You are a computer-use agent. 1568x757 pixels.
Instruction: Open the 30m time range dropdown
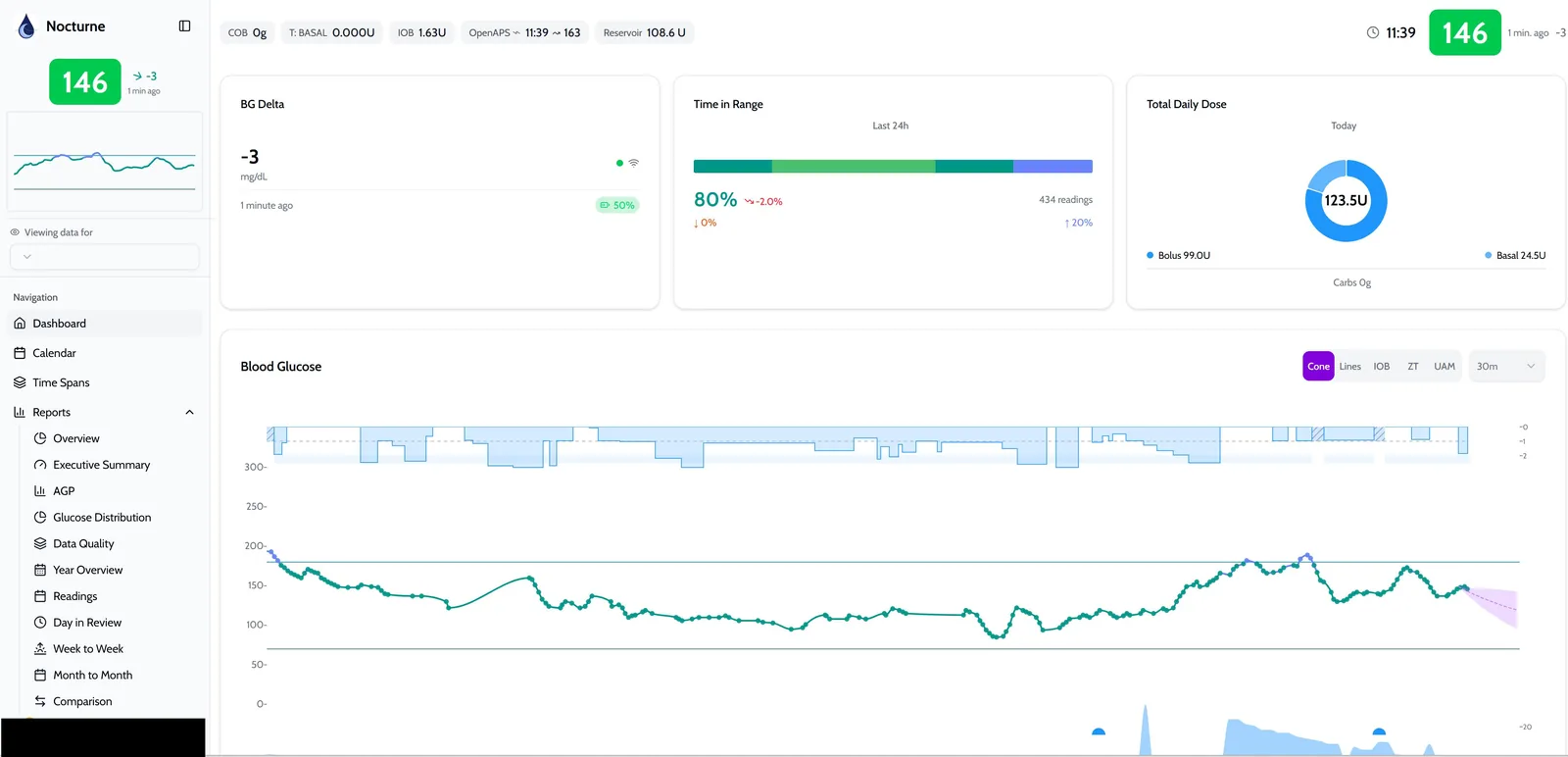(1506, 367)
